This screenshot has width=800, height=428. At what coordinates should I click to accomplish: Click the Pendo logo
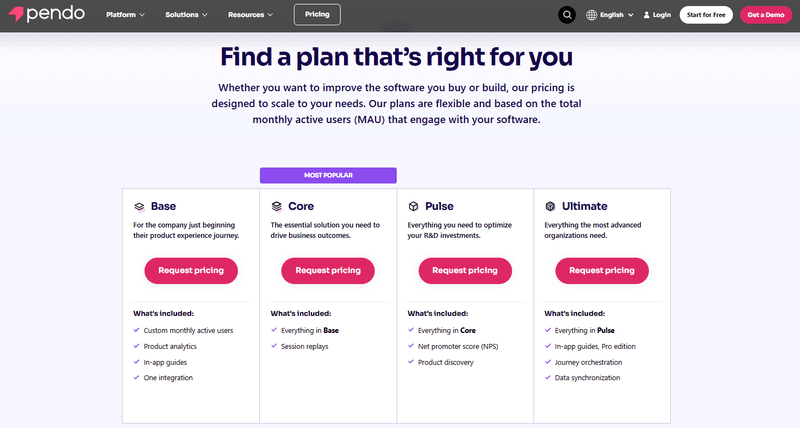(45, 15)
